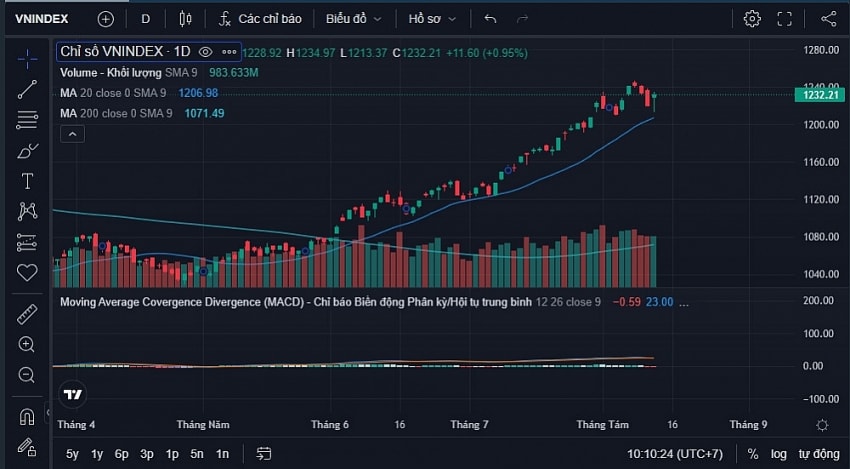850x469 pixels.
Task: Set time range to 1n
Action: click(222, 454)
